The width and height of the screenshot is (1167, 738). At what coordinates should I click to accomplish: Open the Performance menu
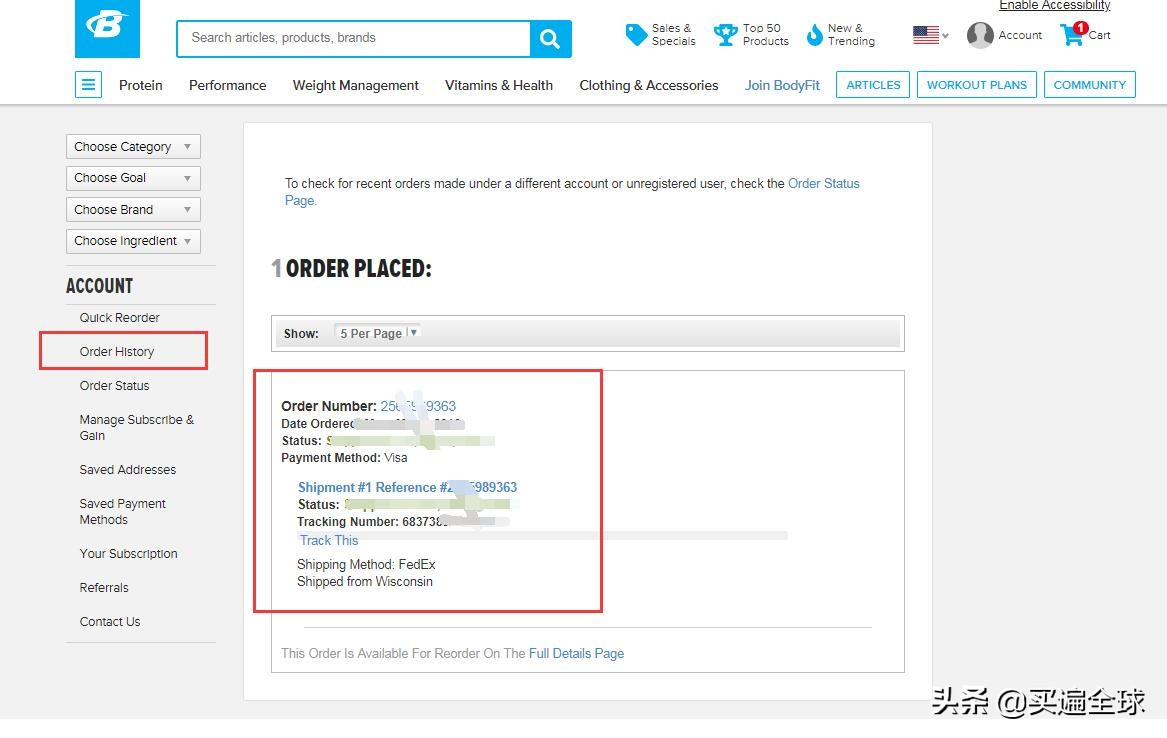(228, 86)
